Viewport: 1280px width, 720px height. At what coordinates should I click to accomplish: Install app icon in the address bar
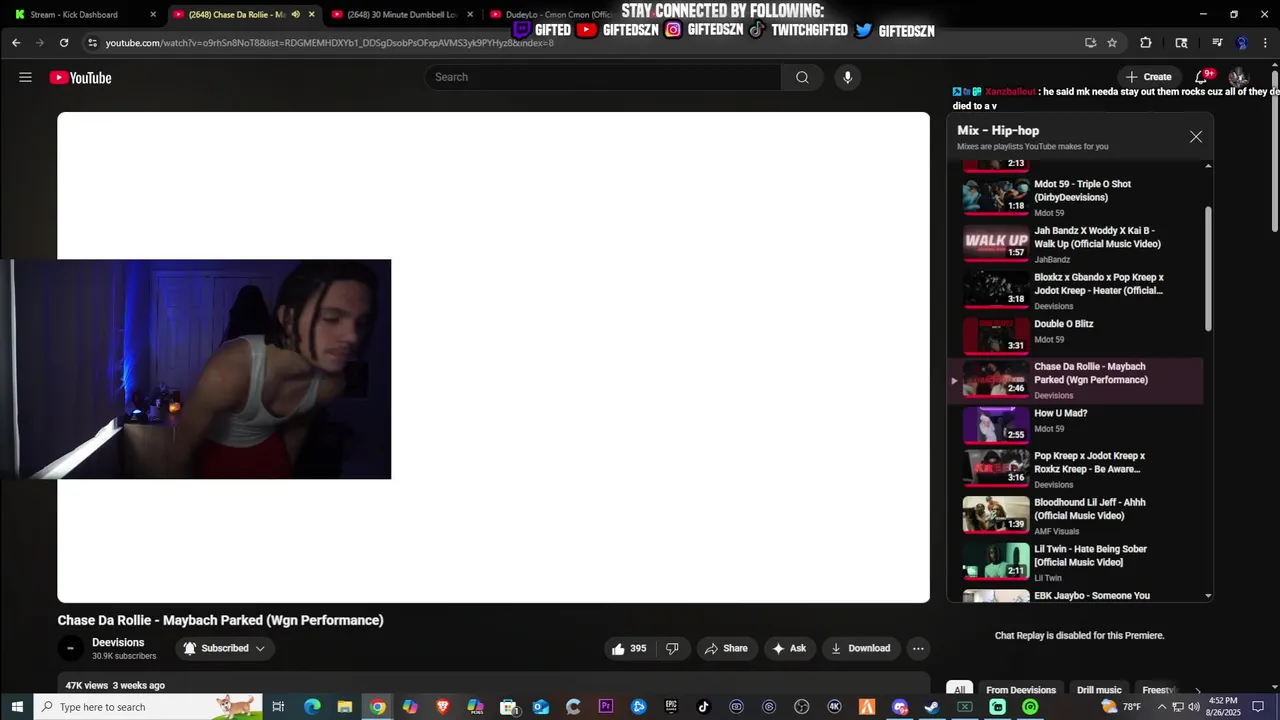click(x=1090, y=43)
